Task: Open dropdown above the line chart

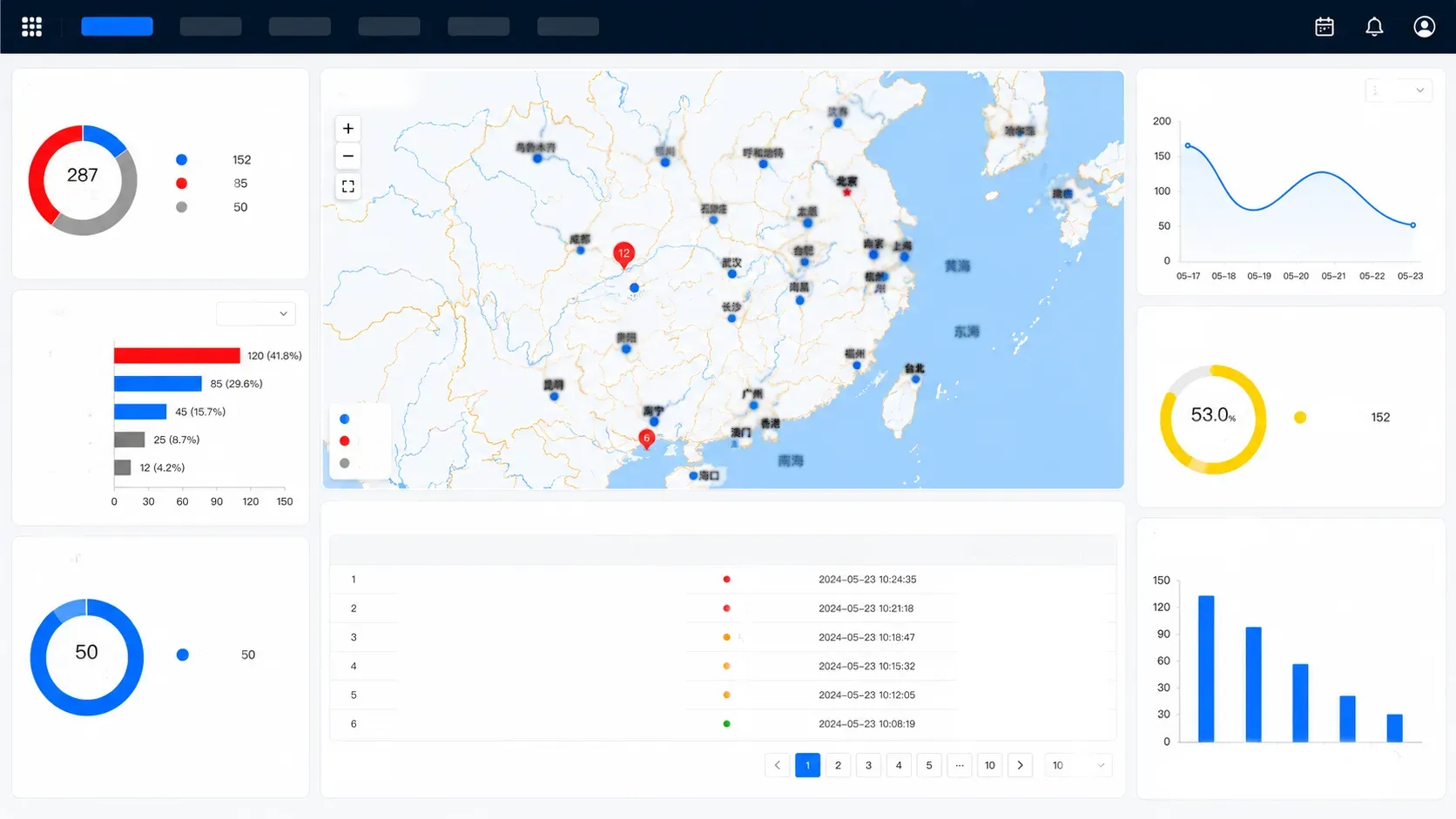Action: coord(1399,91)
